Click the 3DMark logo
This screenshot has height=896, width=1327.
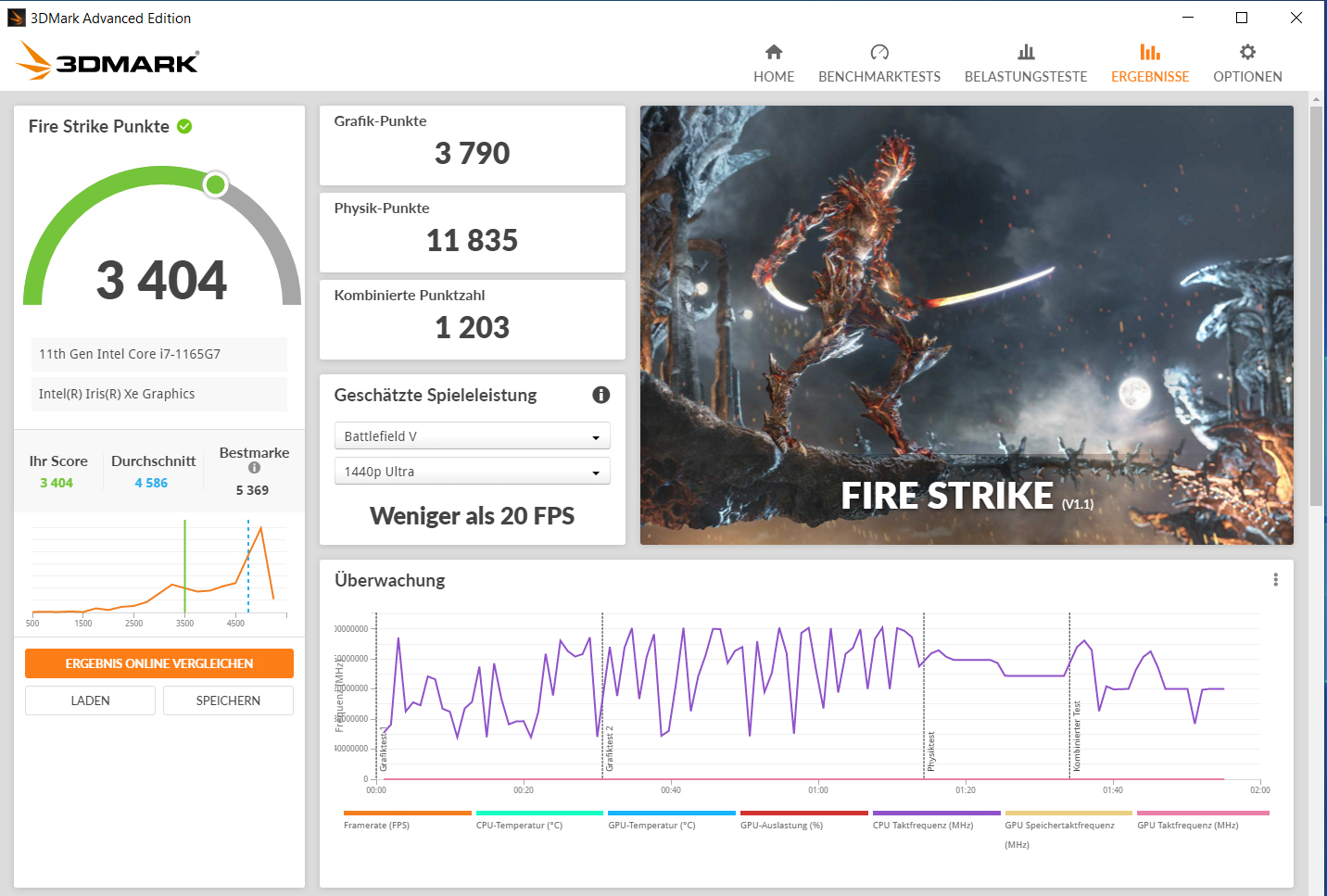pos(107,60)
